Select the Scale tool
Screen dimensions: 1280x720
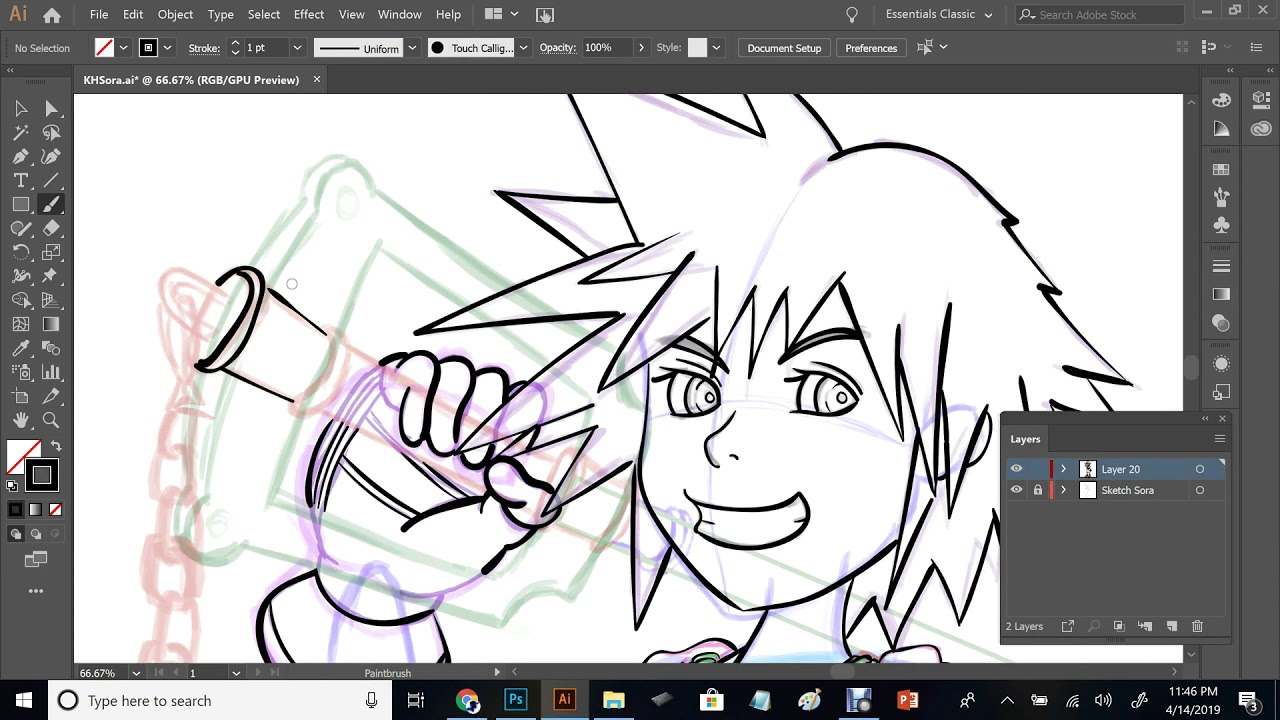coord(51,252)
